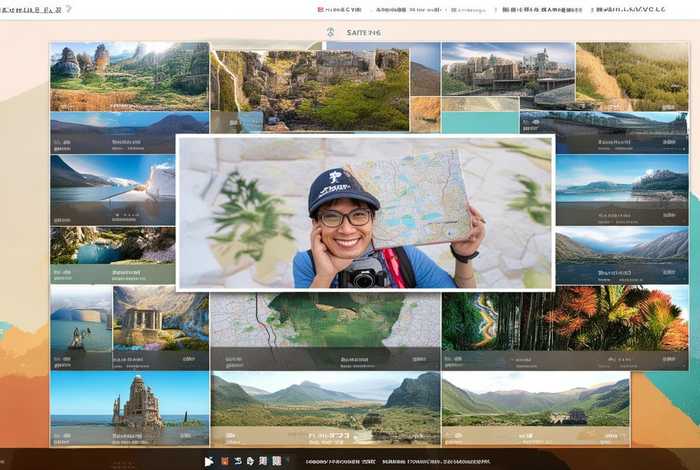Click the green terrain map thumbnail

point(325,322)
